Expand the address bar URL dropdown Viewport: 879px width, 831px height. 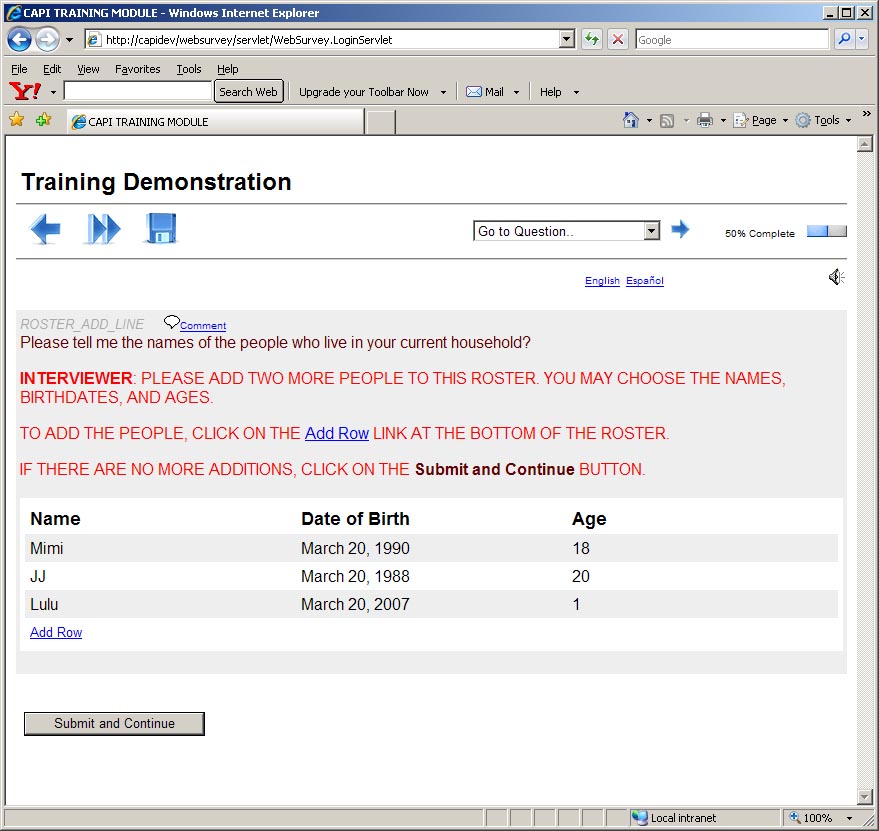tap(567, 40)
